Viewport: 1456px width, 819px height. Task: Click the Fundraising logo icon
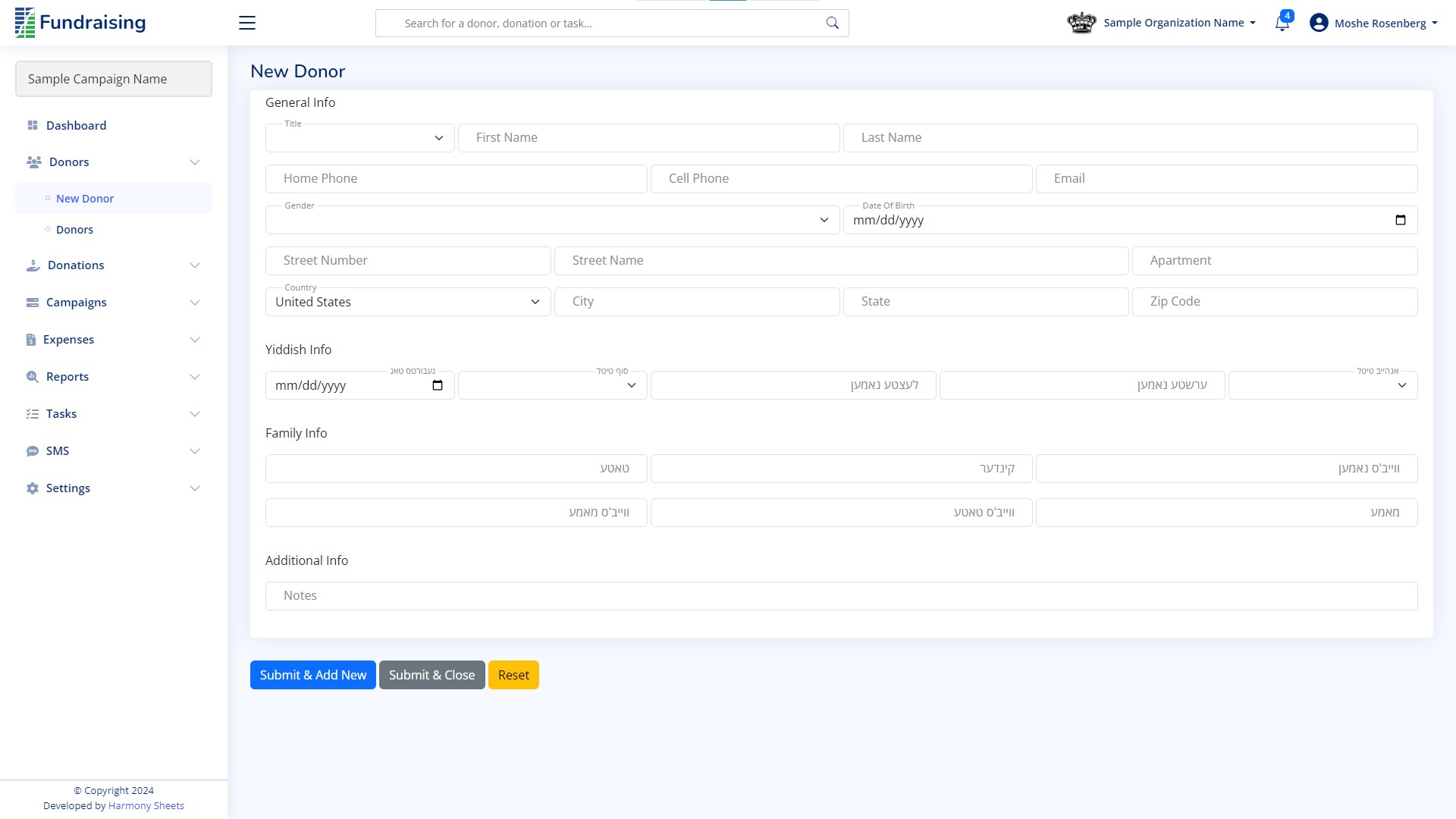pyautogui.click(x=25, y=23)
